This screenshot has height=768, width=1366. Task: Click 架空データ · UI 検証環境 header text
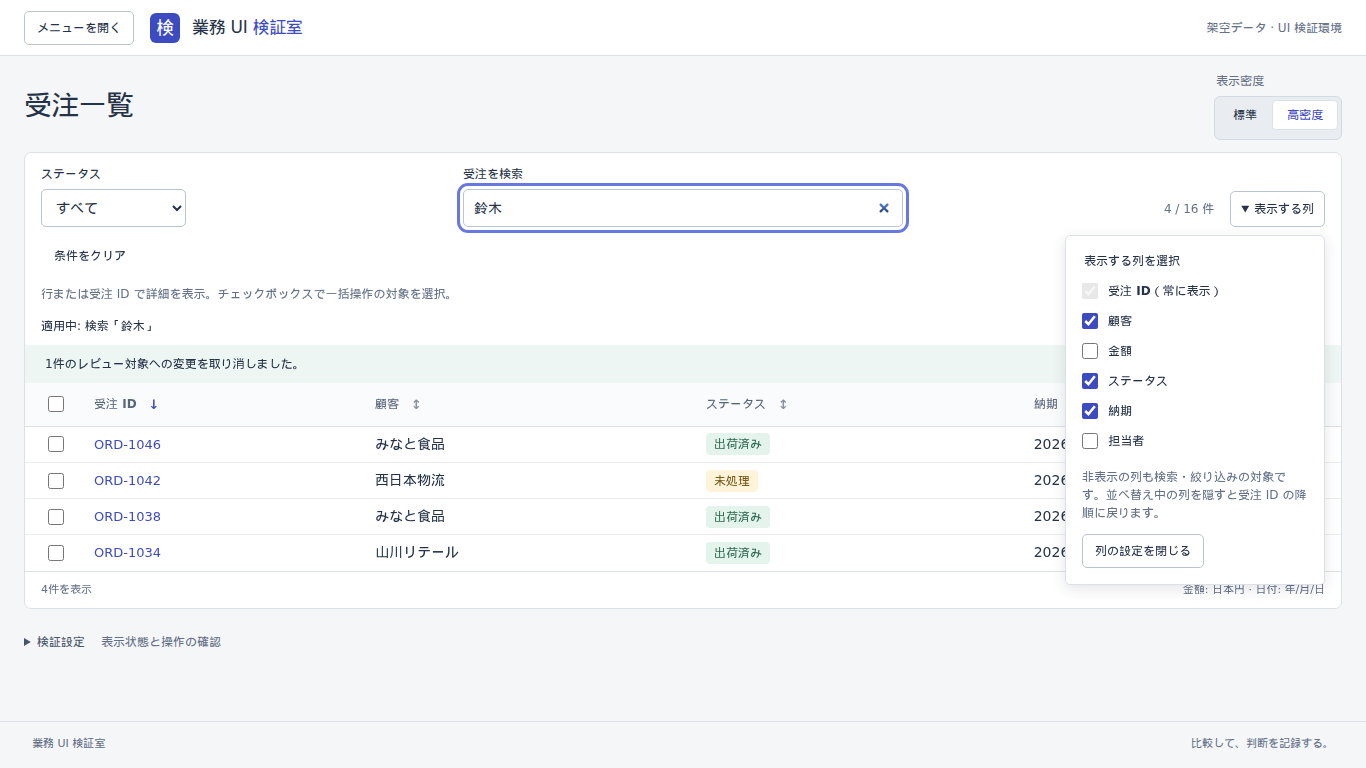1274,28
